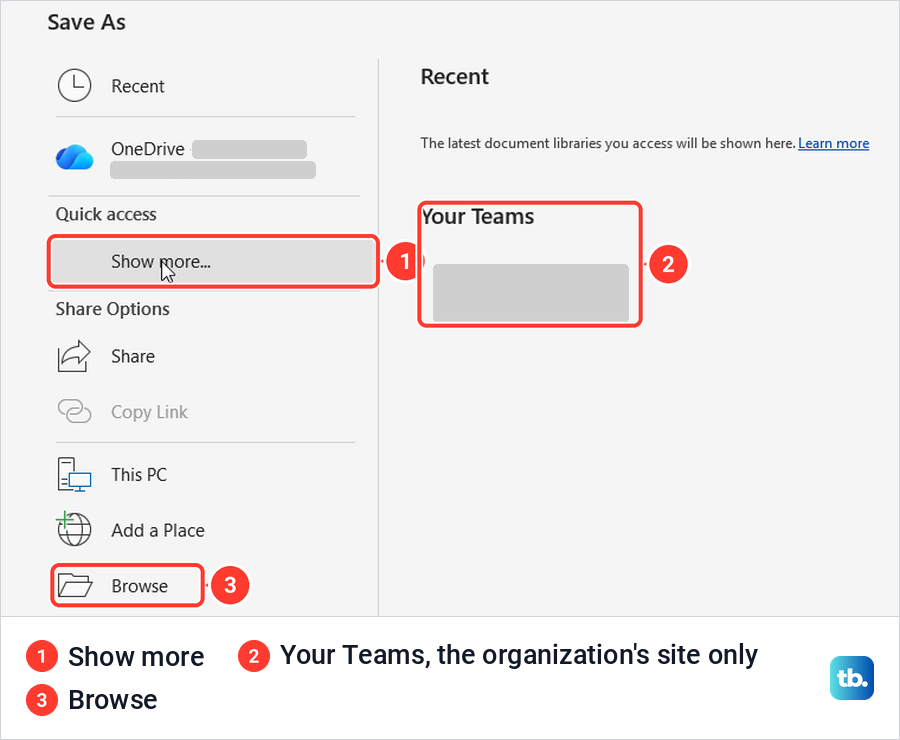900x740 pixels.
Task: Click the This PC computer icon
Action: (74, 474)
